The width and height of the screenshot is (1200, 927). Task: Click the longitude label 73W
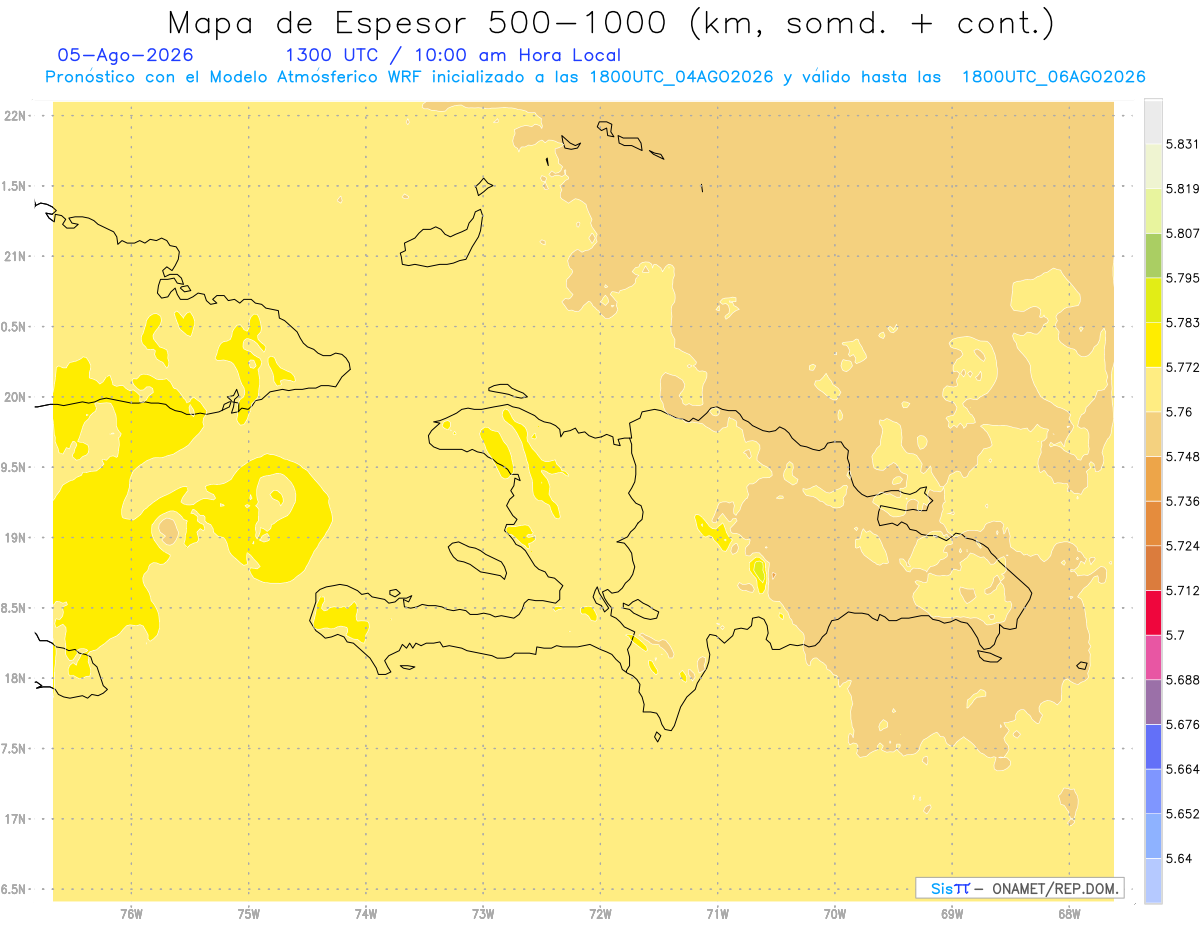(483, 914)
